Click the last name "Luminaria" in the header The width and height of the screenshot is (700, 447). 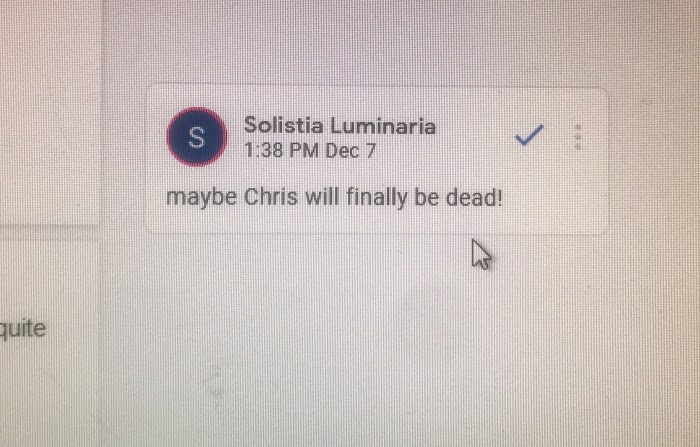point(383,125)
